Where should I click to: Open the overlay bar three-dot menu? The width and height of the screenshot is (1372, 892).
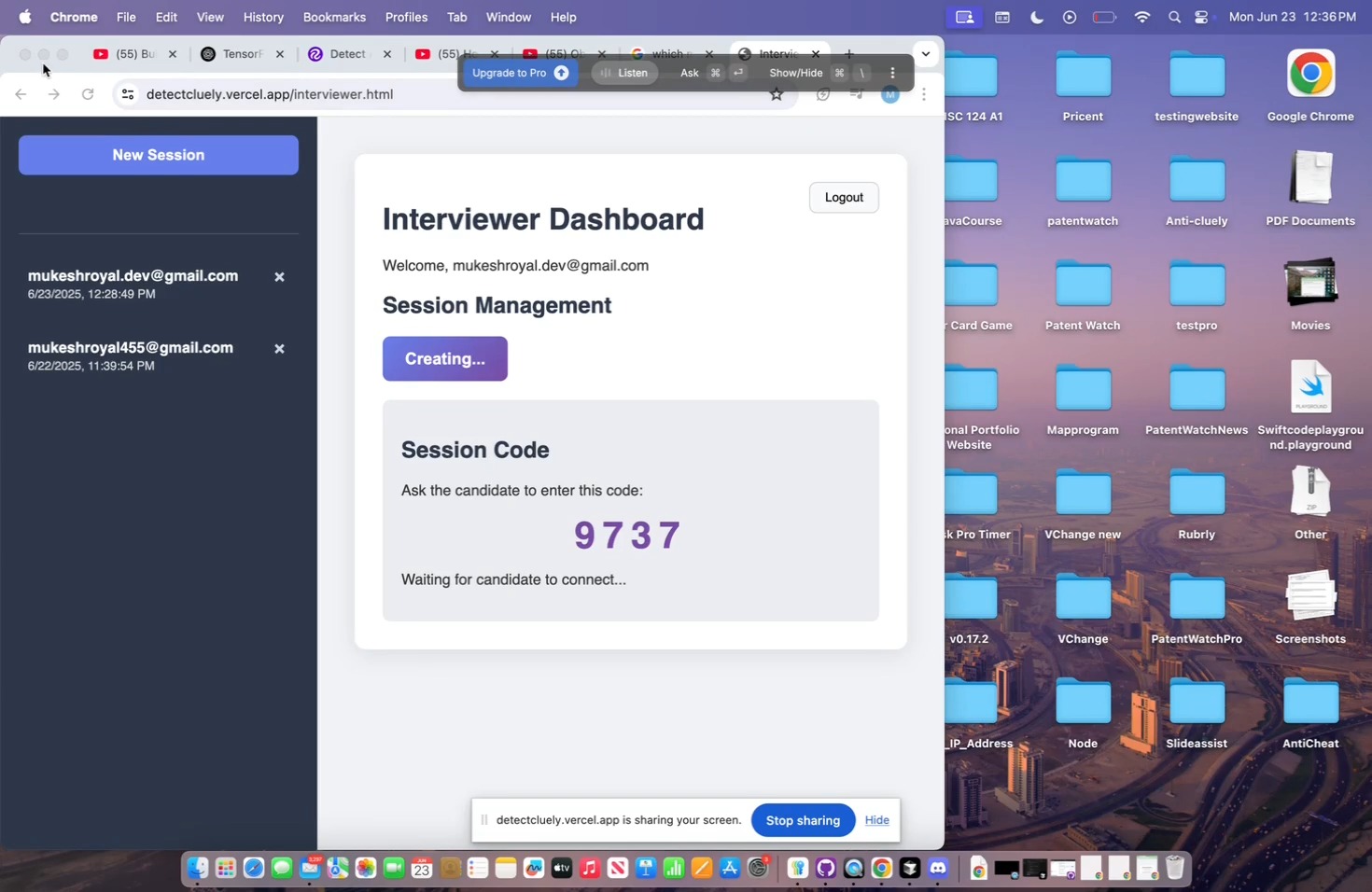tap(892, 73)
